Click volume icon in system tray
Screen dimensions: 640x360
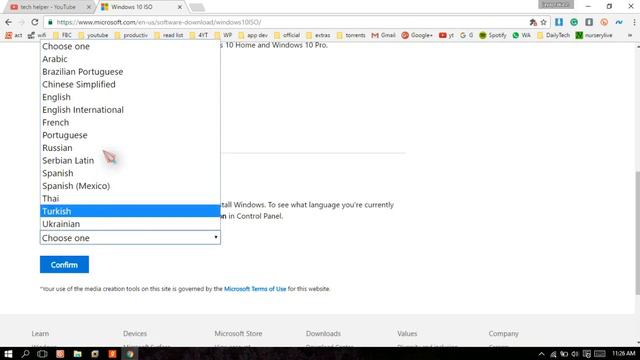[575, 354]
